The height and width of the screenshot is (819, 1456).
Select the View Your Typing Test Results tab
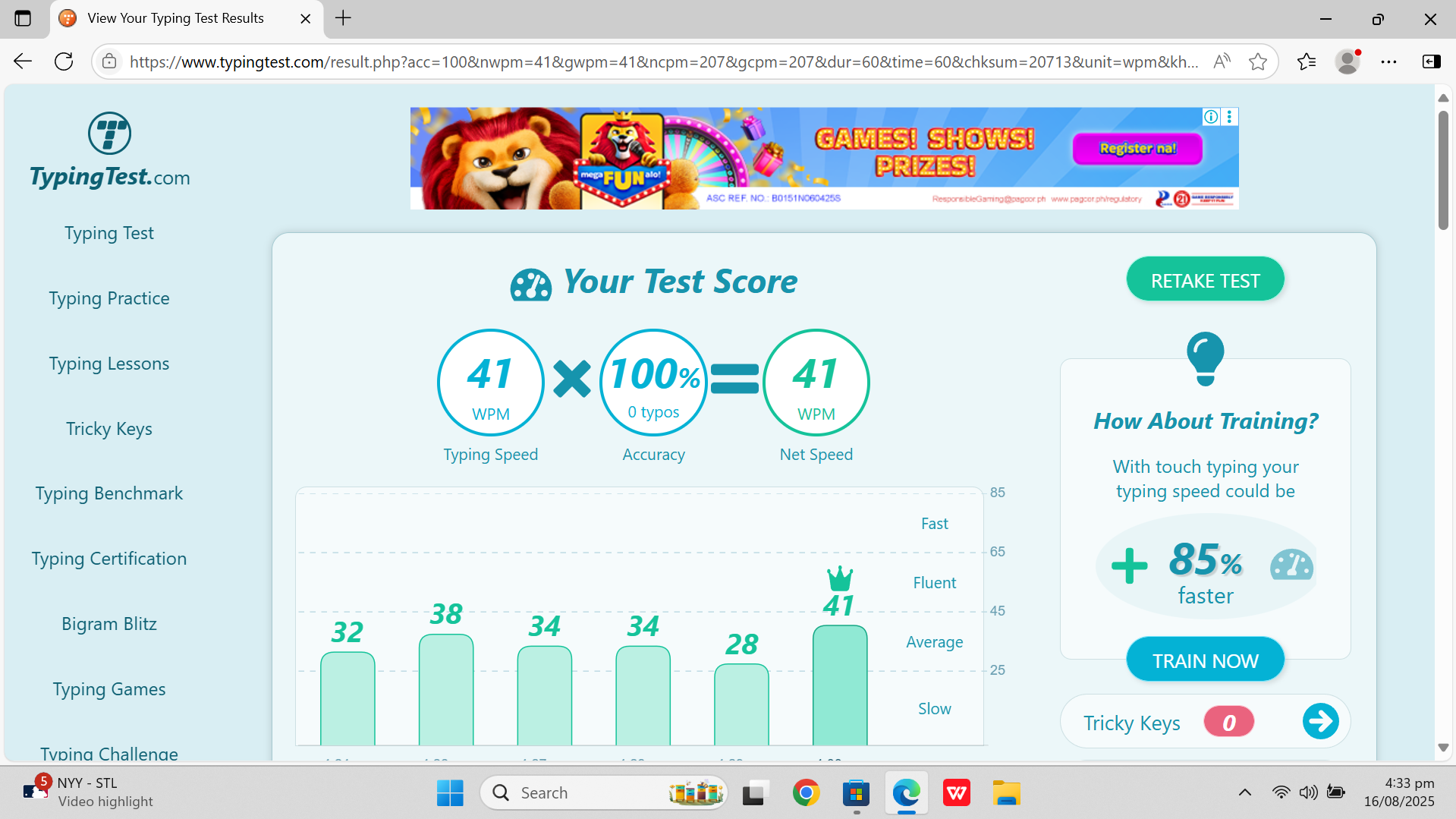(175, 18)
